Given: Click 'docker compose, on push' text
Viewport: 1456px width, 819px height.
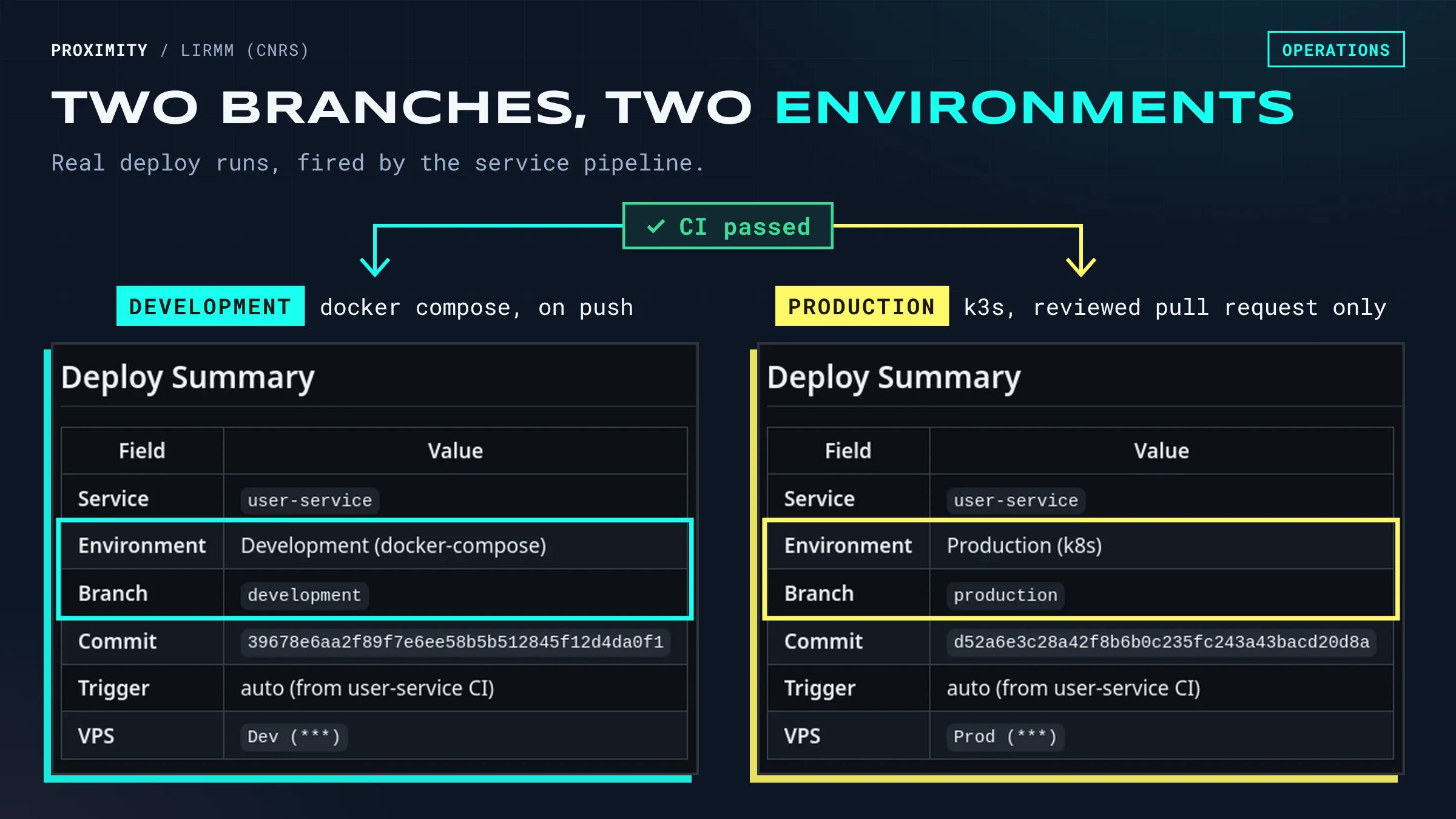Looking at the screenshot, I should [x=477, y=308].
